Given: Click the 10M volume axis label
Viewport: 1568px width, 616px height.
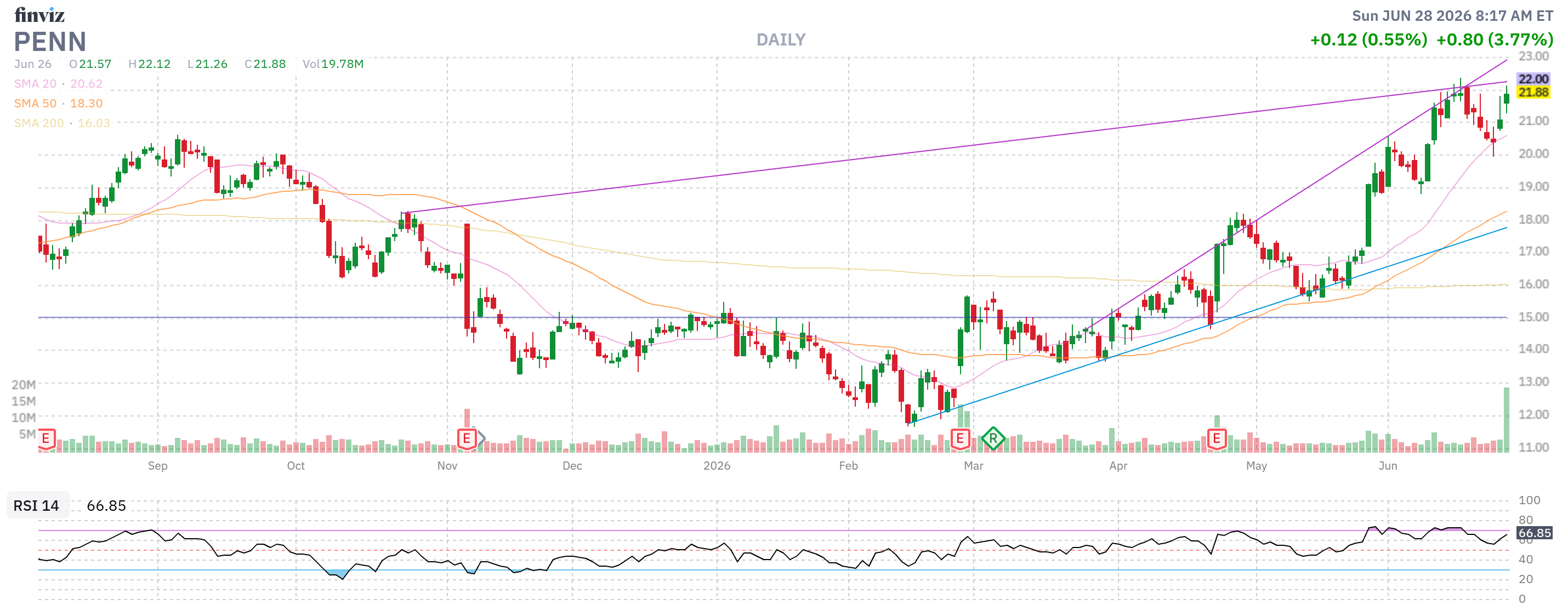Looking at the screenshot, I should click(24, 418).
